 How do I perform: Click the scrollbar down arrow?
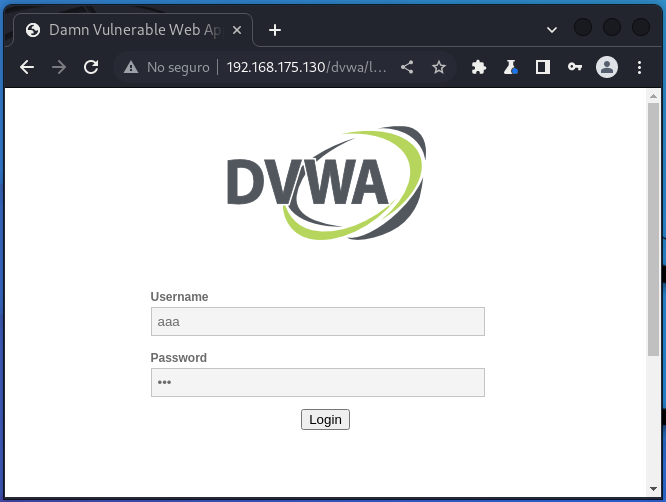click(653, 489)
